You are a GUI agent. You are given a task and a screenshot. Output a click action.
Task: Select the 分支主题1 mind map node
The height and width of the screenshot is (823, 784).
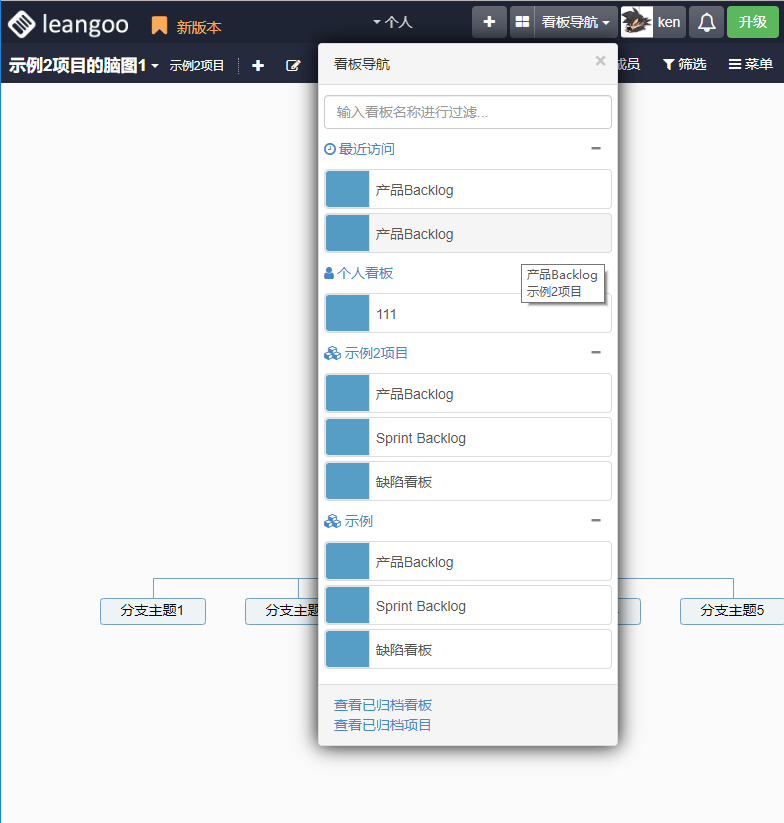point(153,611)
